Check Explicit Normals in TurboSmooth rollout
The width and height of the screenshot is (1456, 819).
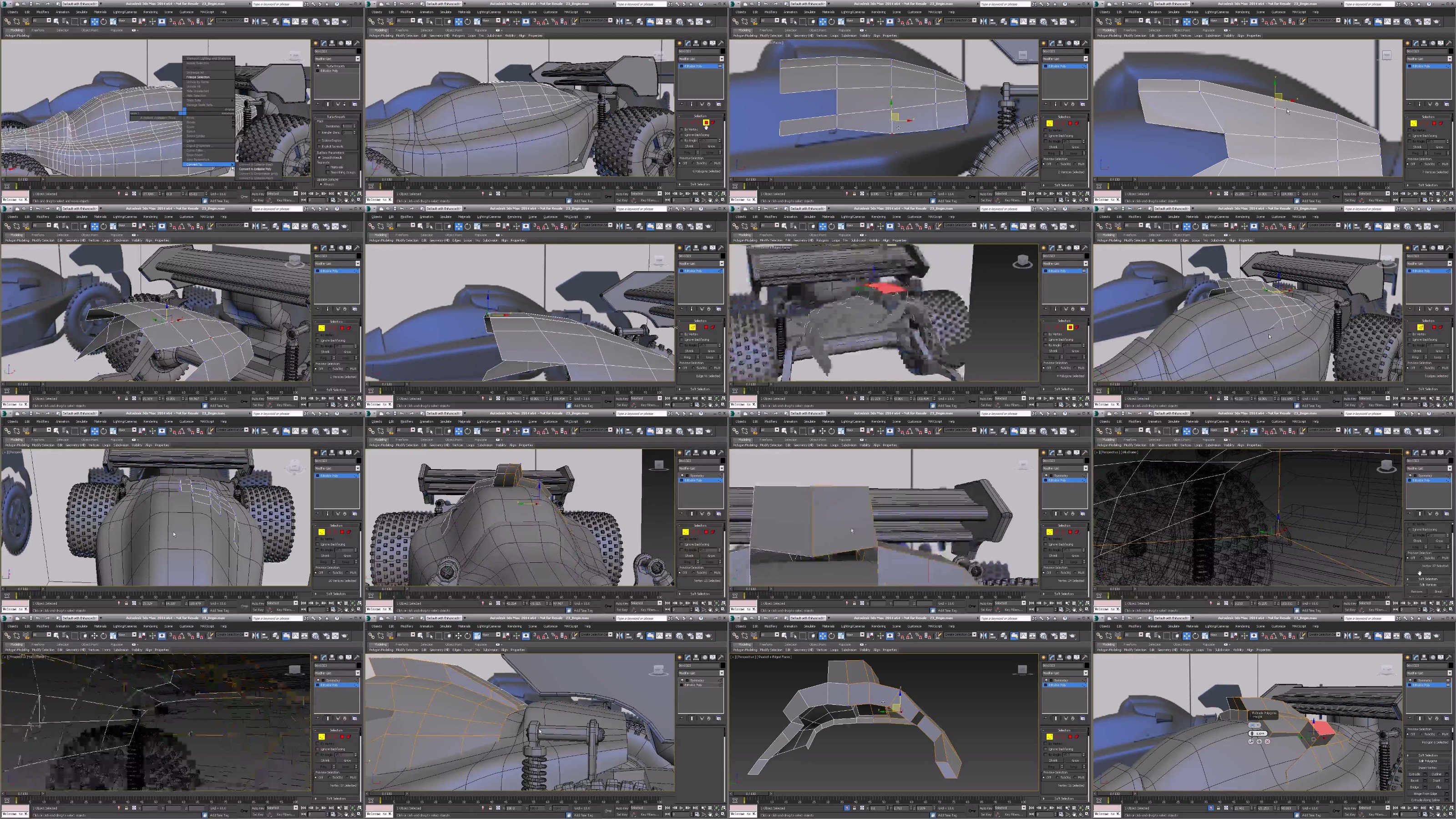(319, 147)
